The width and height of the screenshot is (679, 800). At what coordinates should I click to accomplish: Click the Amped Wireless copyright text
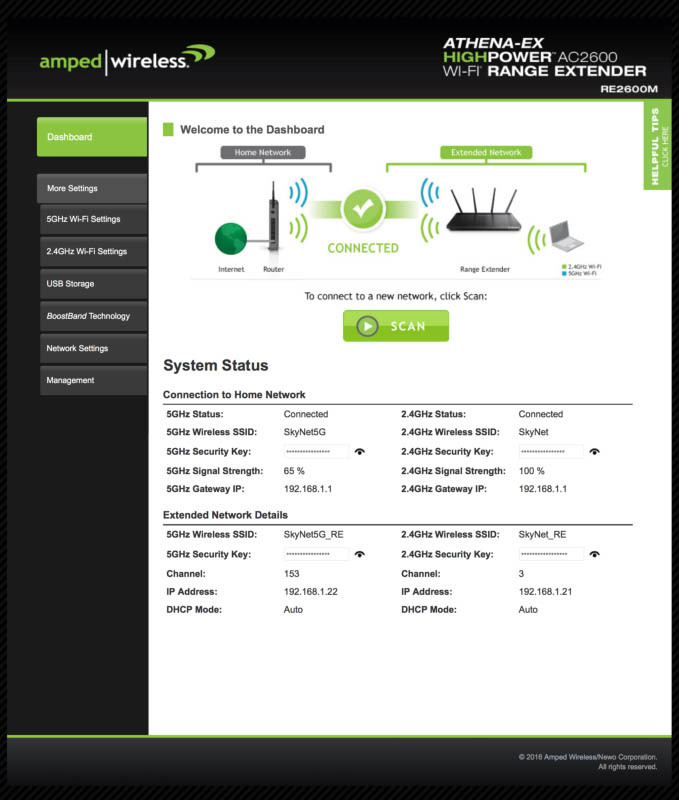[588, 762]
